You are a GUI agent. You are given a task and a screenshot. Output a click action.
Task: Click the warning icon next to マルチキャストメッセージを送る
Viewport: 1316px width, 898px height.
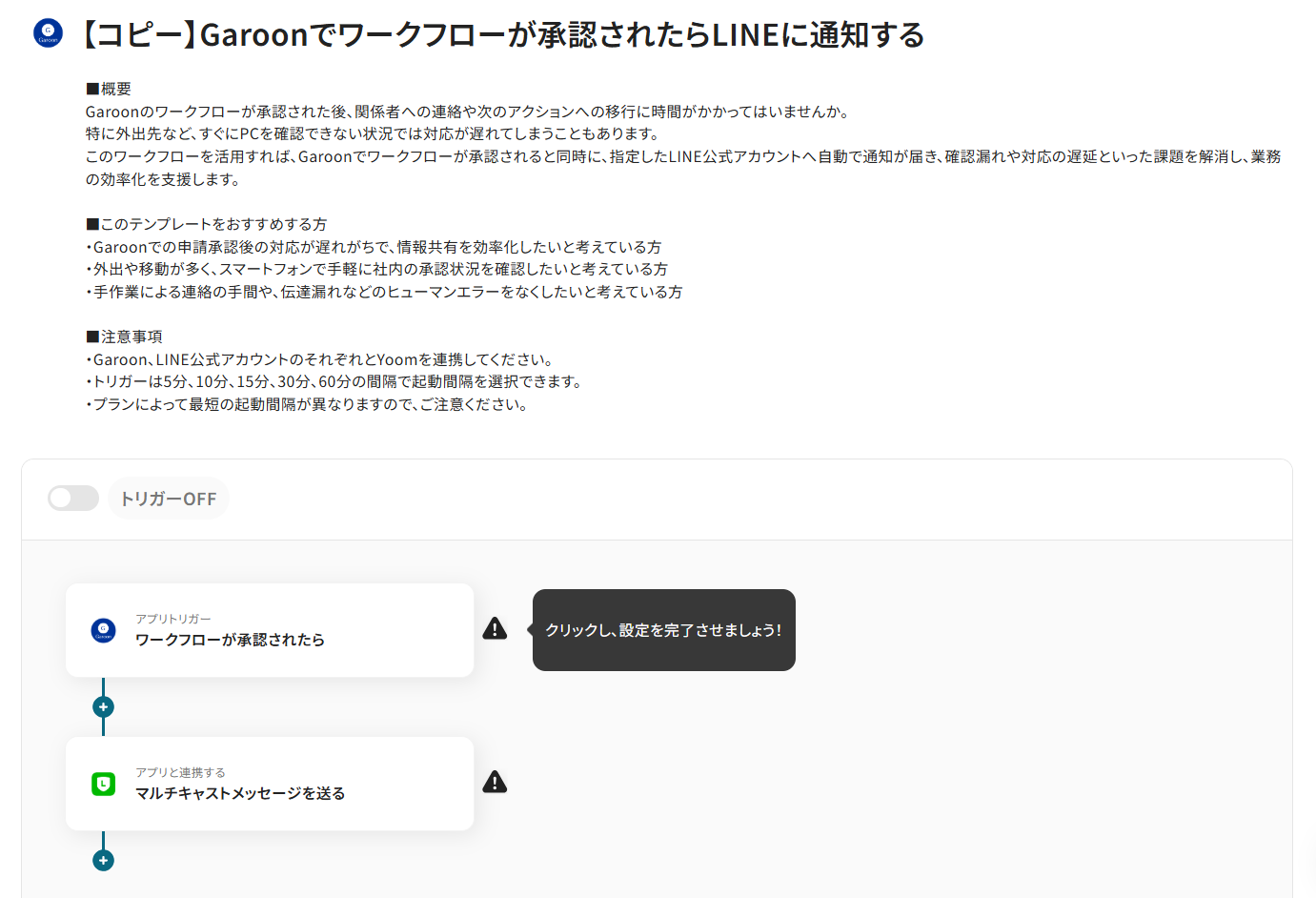[495, 782]
